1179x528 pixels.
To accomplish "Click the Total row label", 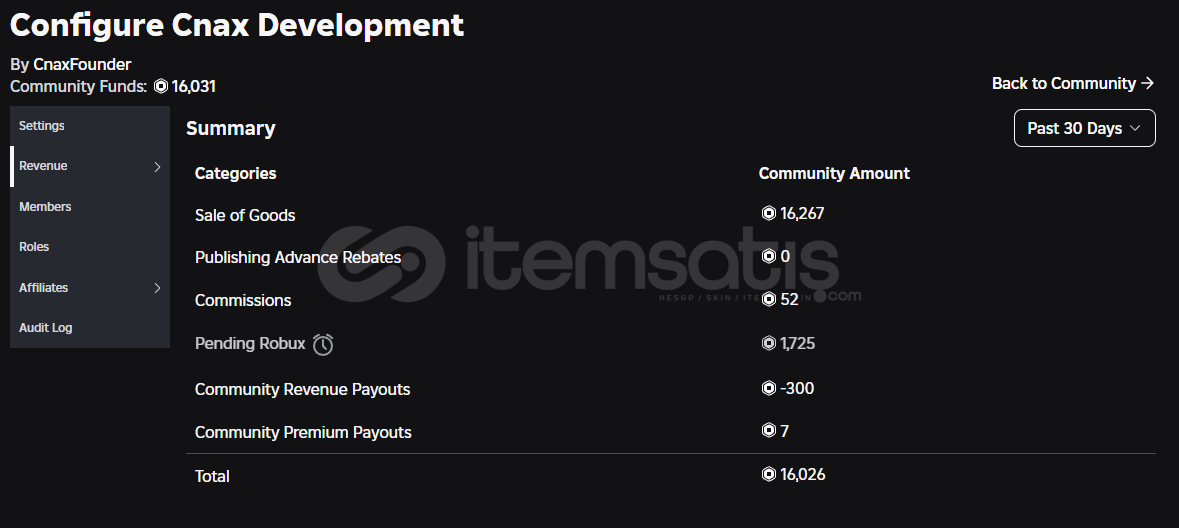I will click(x=212, y=476).
